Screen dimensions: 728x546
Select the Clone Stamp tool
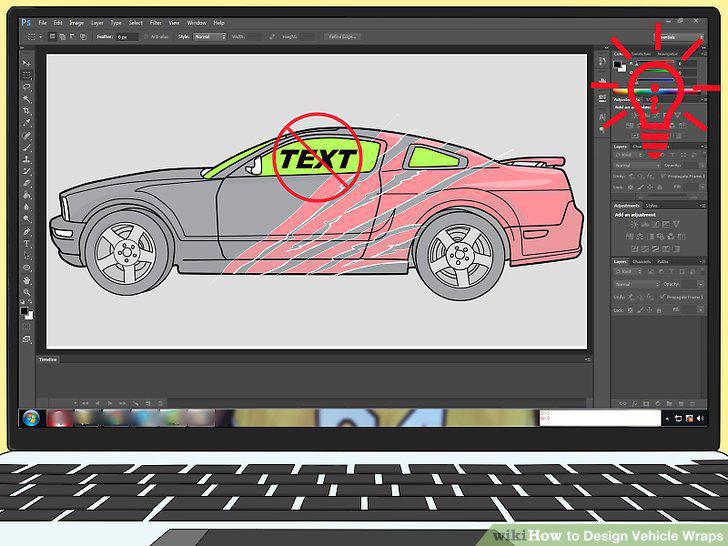(27, 159)
